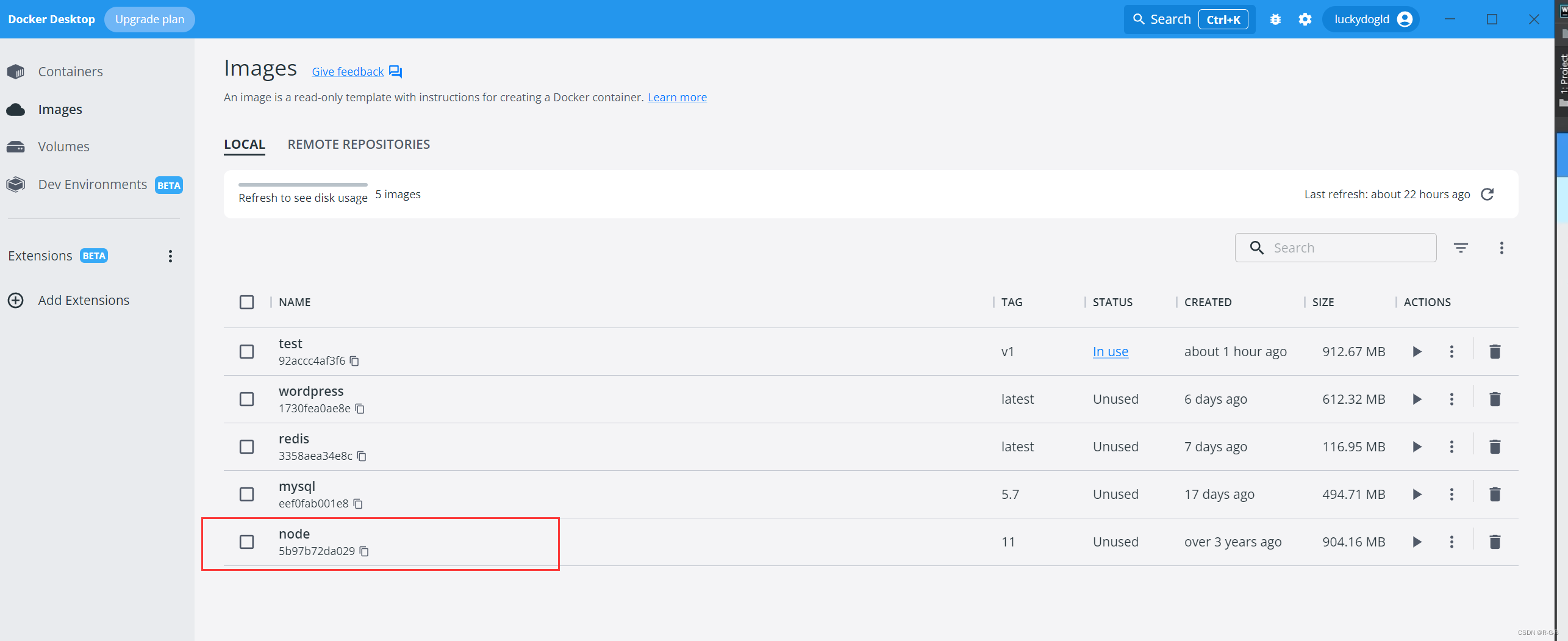This screenshot has width=1568, height=641.
Task: Check the mysql image checkbox
Action: pyautogui.click(x=246, y=494)
